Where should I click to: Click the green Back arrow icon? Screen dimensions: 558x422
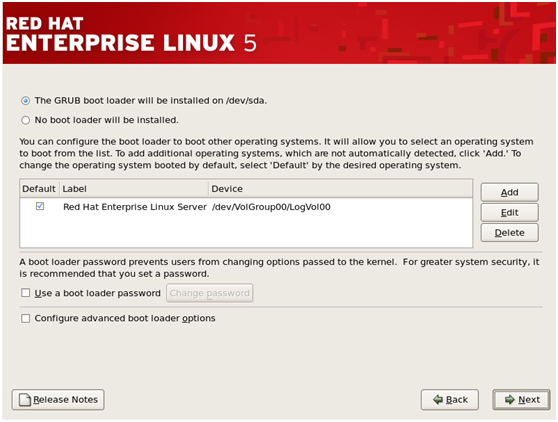pyautogui.click(x=438, y=400)
